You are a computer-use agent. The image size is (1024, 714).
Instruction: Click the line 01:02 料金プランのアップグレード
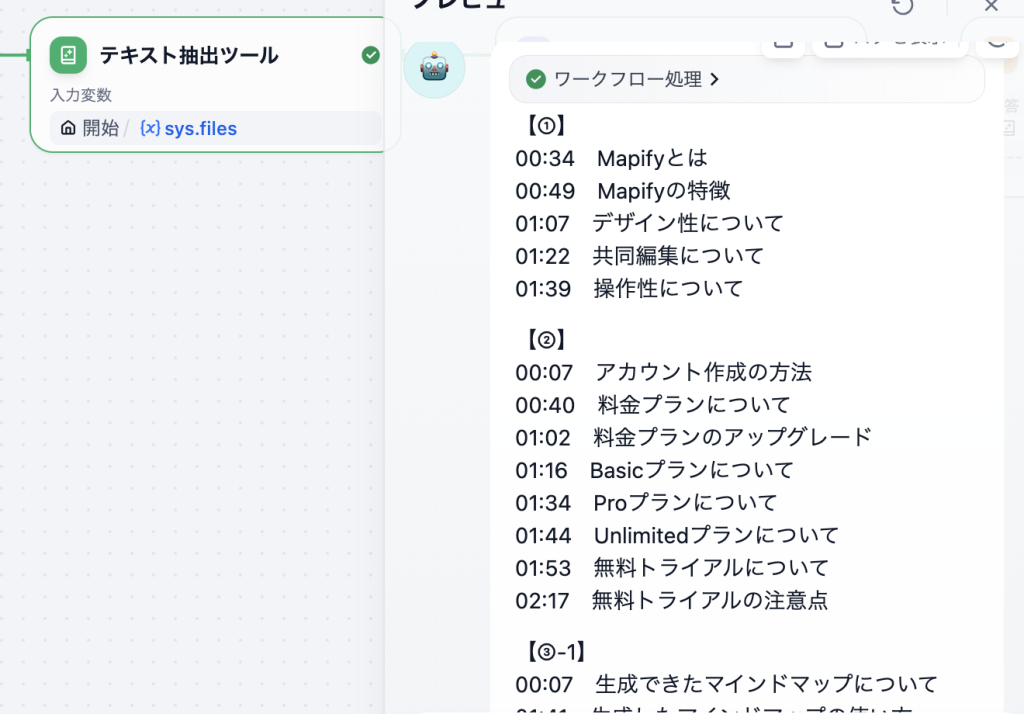(x=694, y=438)
